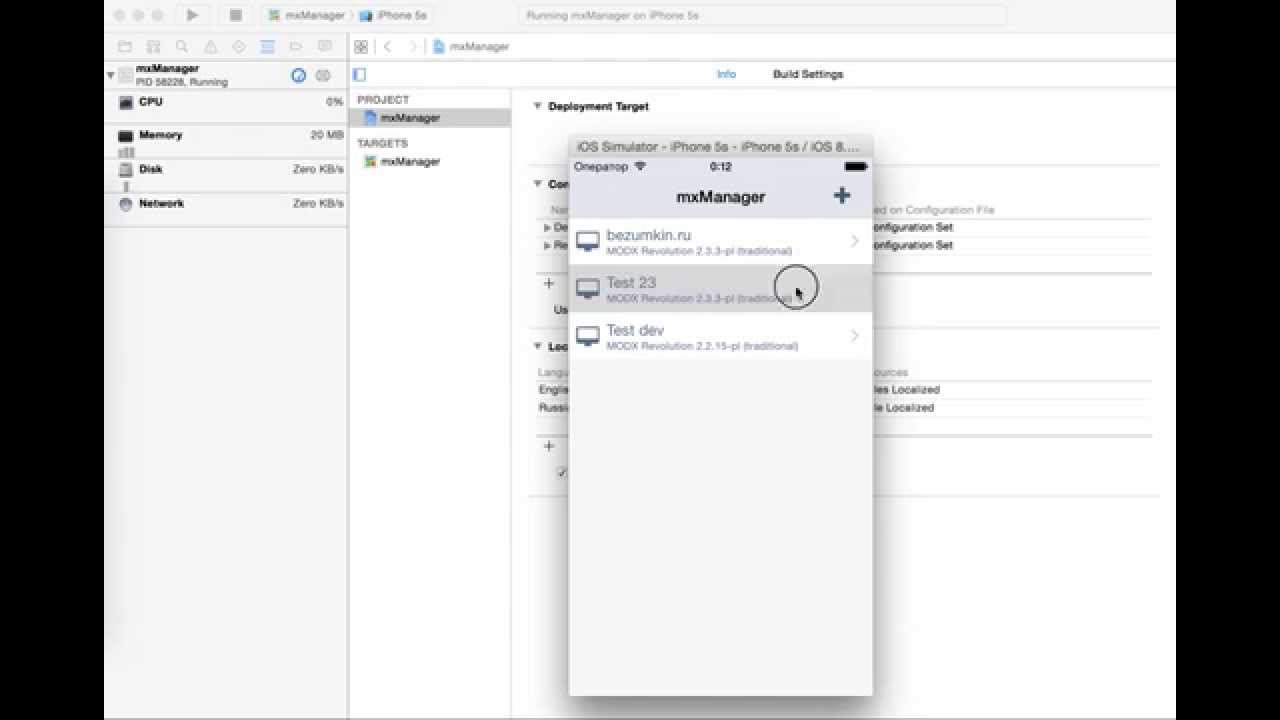Open the mxManager scheme selector
This screenshot has height=720, width=1280.
[306, 15]
